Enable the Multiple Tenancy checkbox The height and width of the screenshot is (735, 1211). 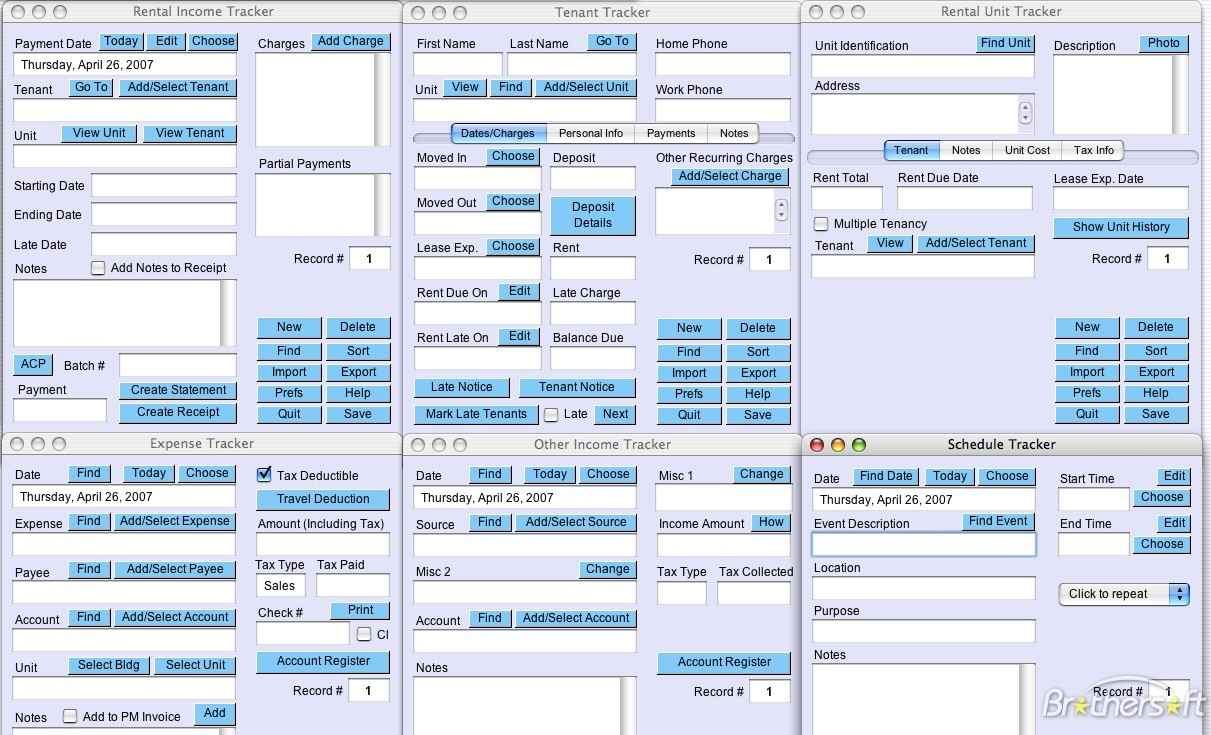822,223
